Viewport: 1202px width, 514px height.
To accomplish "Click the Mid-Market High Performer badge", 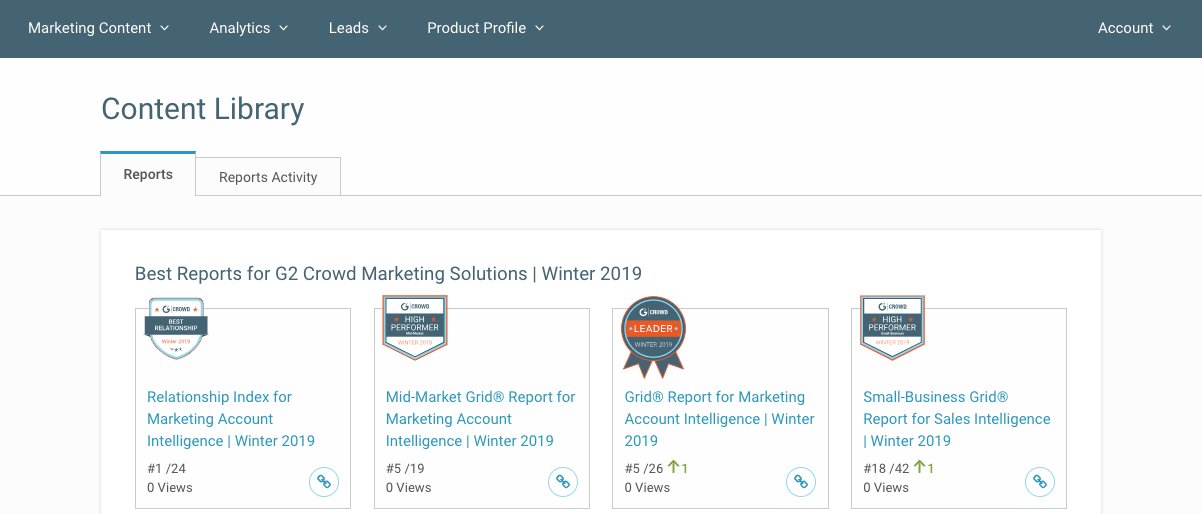I will coord(415,327).
